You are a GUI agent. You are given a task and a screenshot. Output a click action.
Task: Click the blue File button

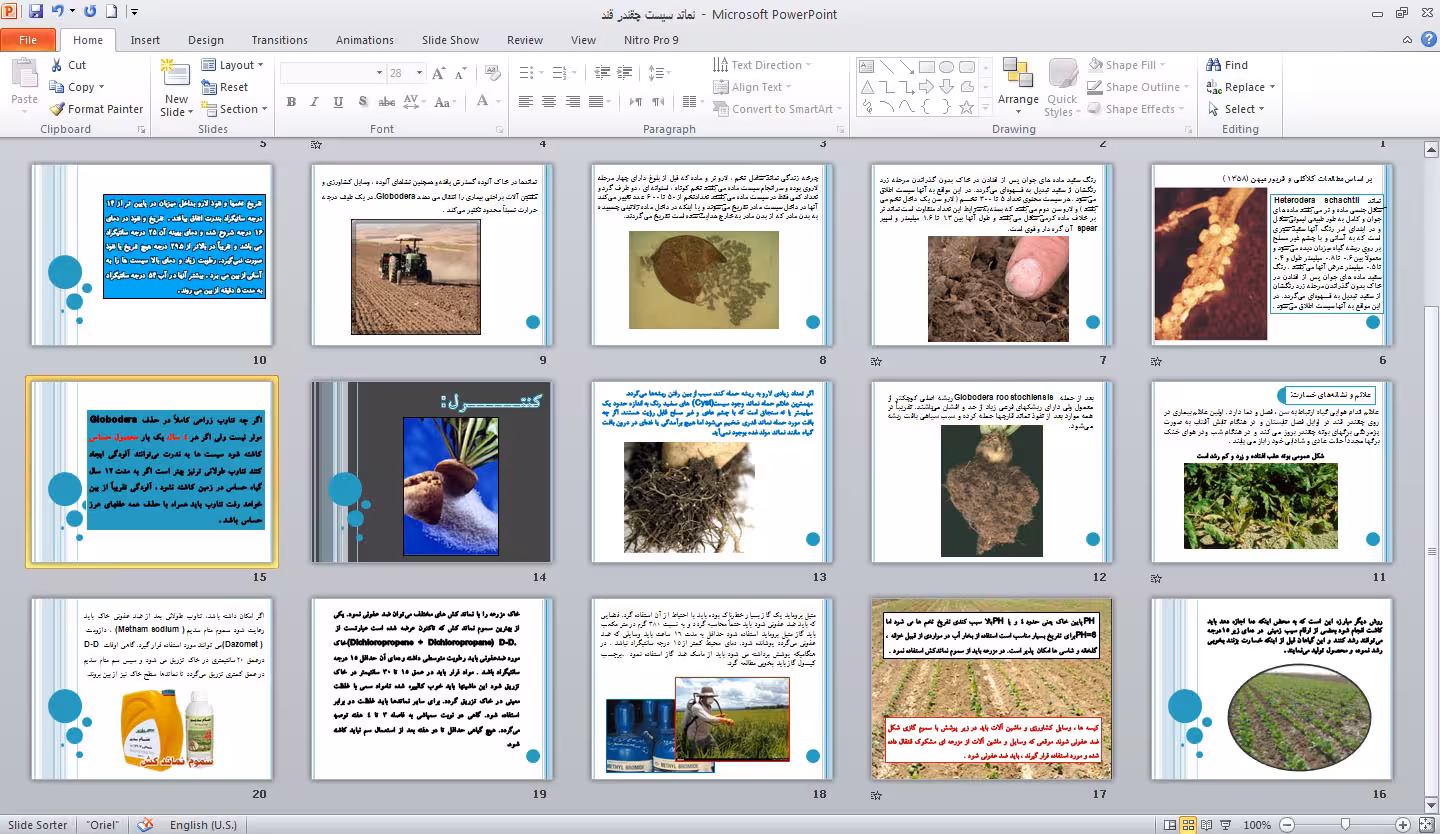pyautogui.click(x=28, y=40)
